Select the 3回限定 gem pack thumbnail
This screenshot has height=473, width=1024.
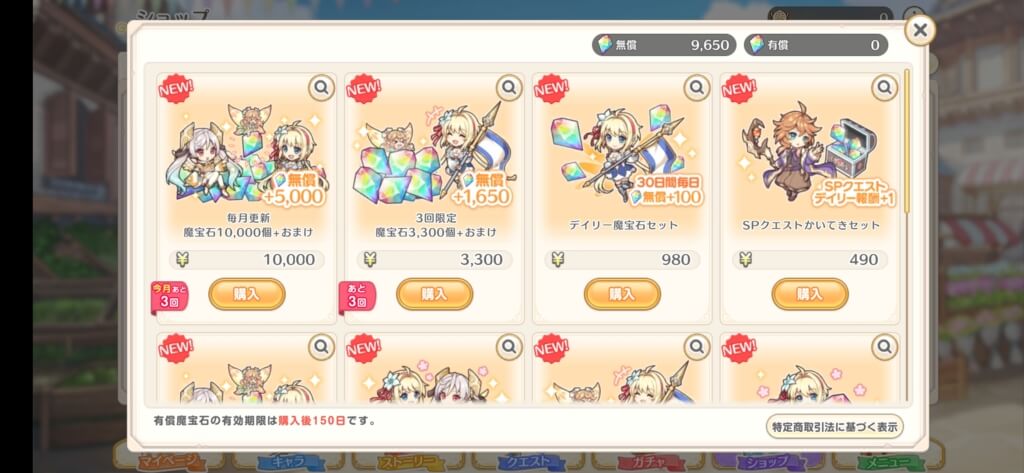[x=434, y=154]
